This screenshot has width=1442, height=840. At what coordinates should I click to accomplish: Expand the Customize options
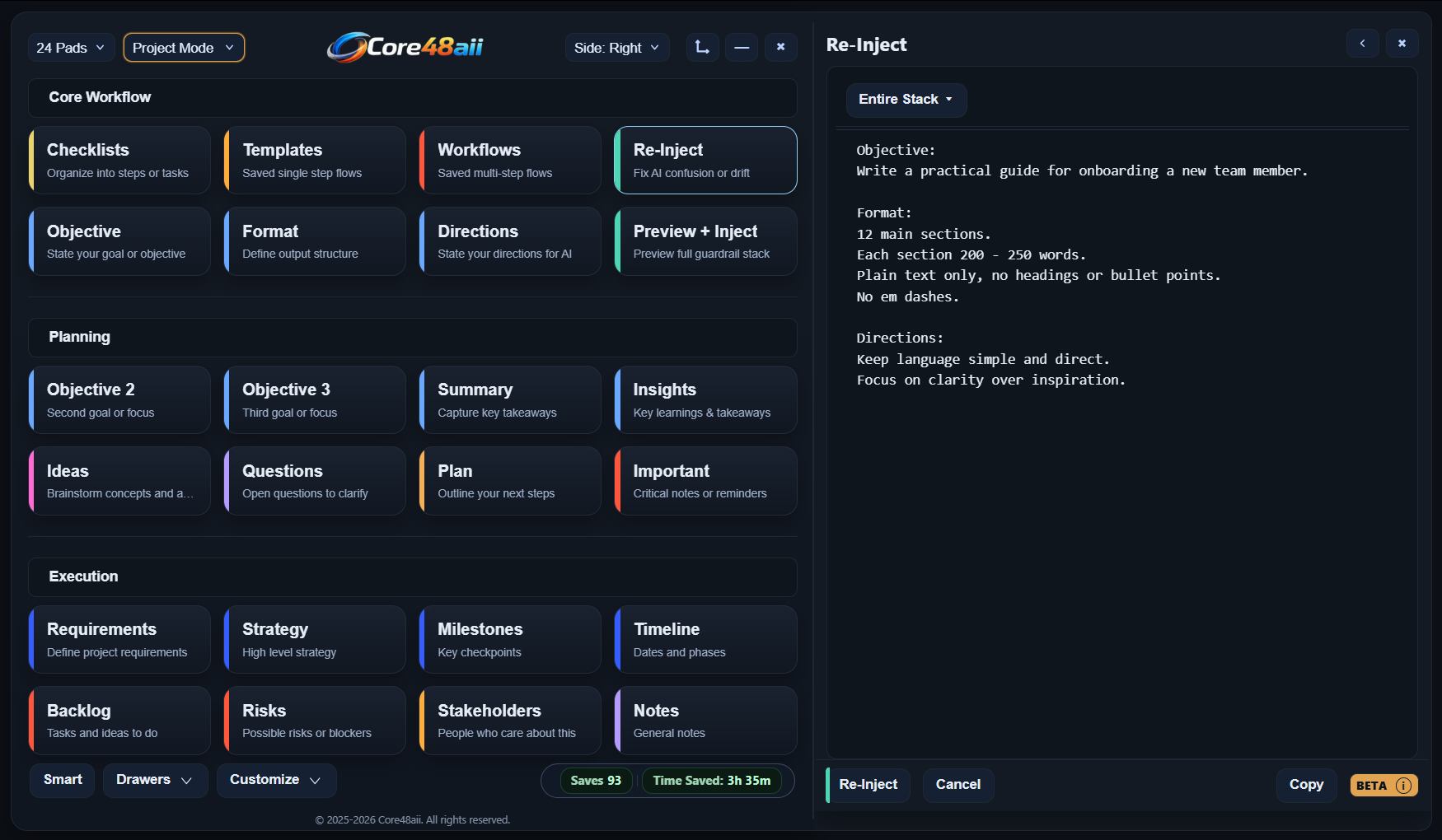276,780
